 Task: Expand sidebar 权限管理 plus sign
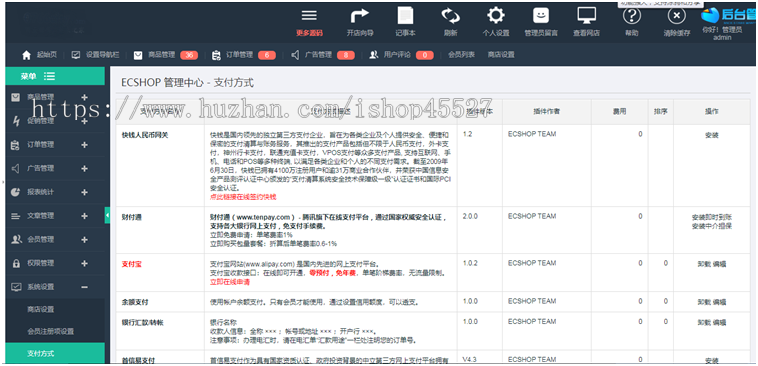pos(84,263)
